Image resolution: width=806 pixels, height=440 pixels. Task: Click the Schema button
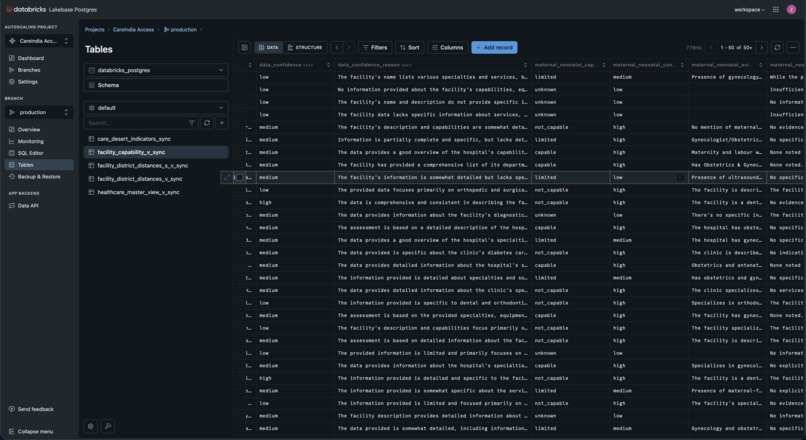click(x=156, y=85)
